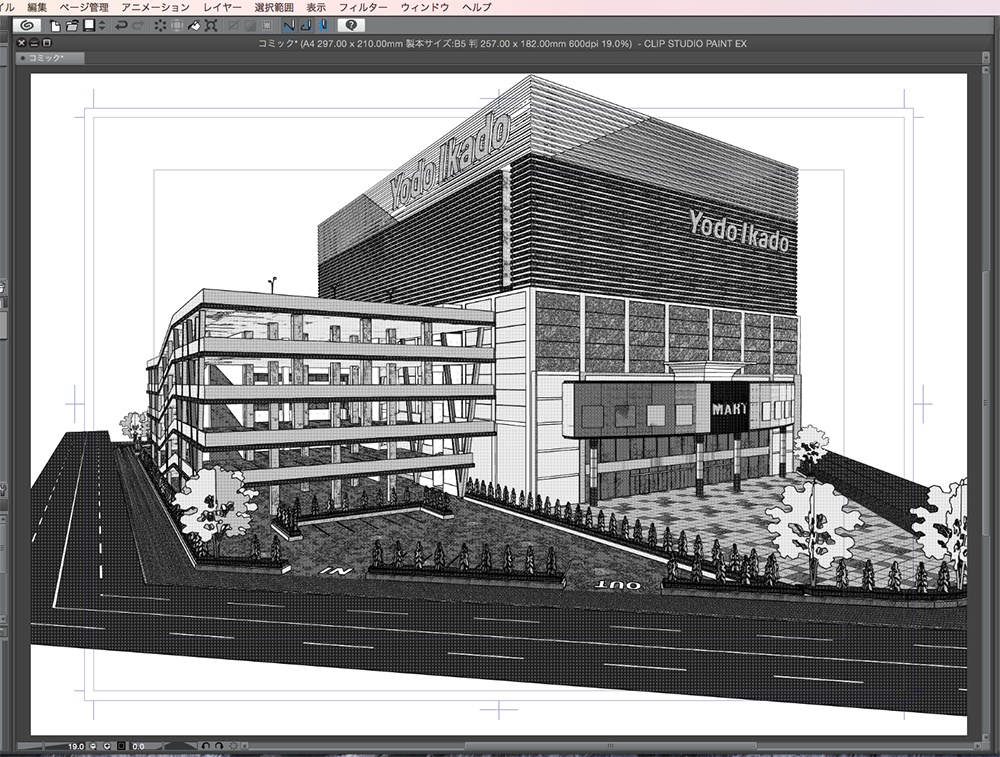The image size is (1000, 757).
Task: Open the ページ管理 menu
Action: coord(84,7)
